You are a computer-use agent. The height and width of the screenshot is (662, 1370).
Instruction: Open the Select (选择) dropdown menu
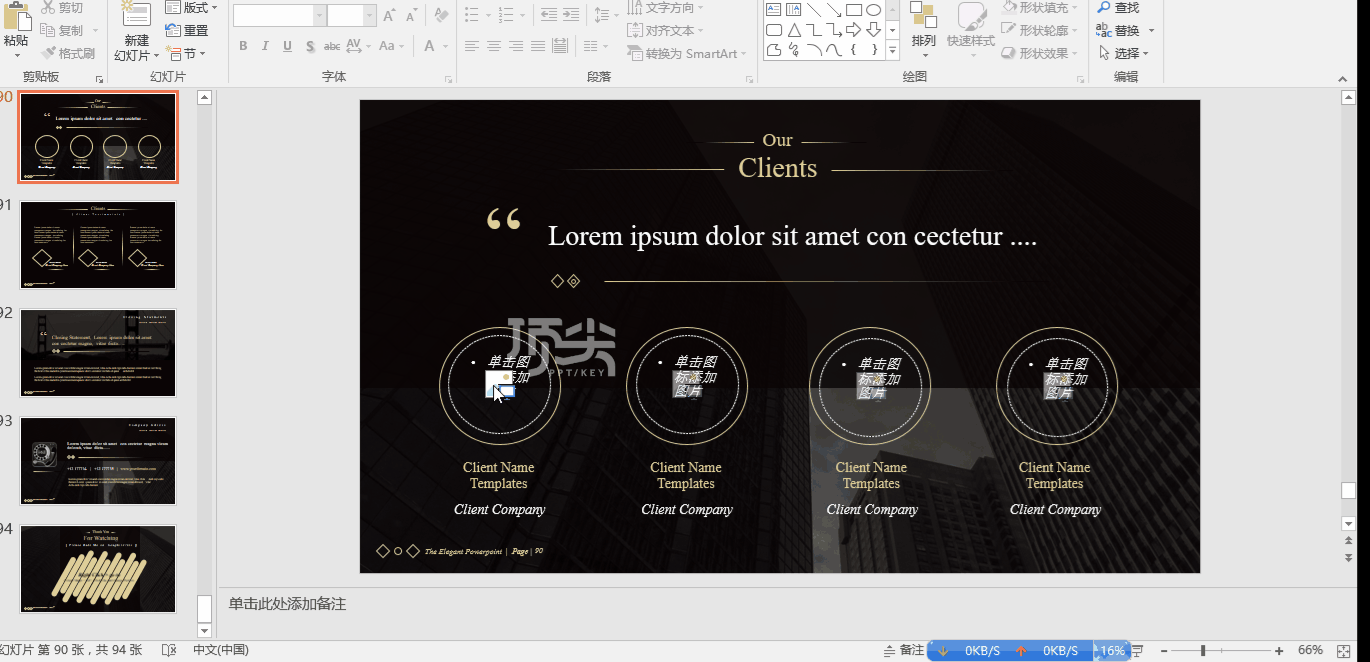click(1124, 54)
